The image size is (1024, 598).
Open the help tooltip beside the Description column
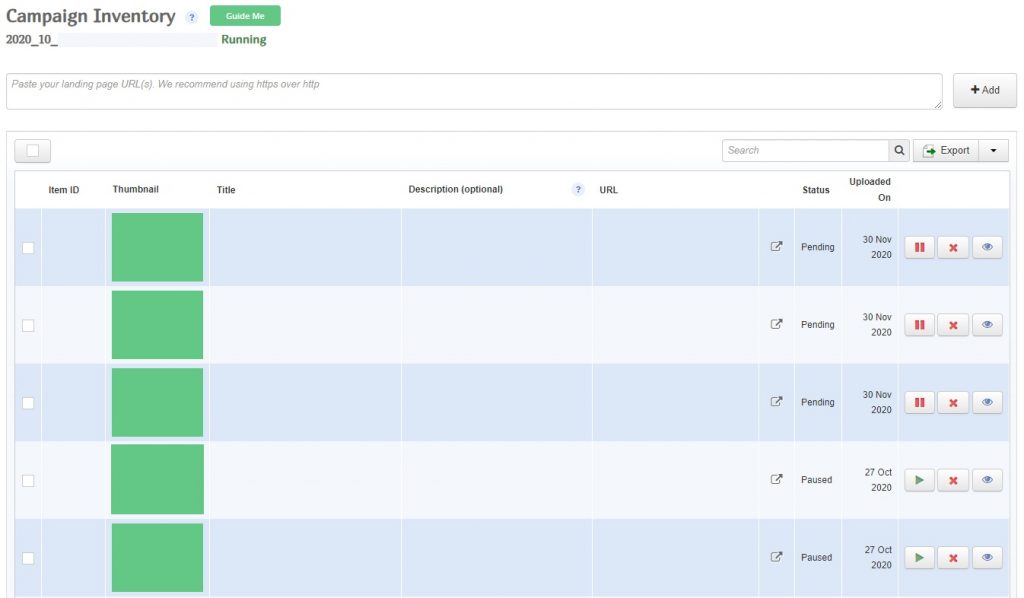(x=578, y=189)
